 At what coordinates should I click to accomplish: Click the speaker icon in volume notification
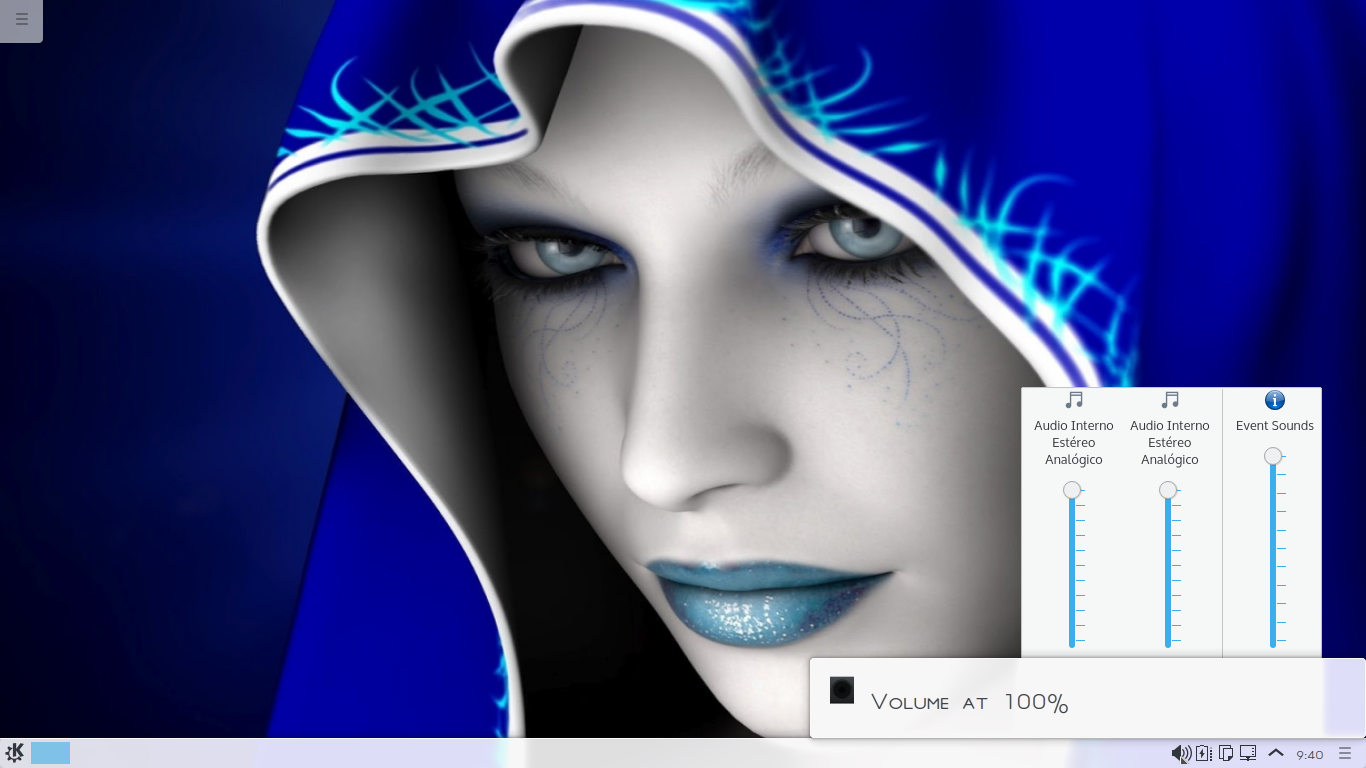click(x=842, y=690)
